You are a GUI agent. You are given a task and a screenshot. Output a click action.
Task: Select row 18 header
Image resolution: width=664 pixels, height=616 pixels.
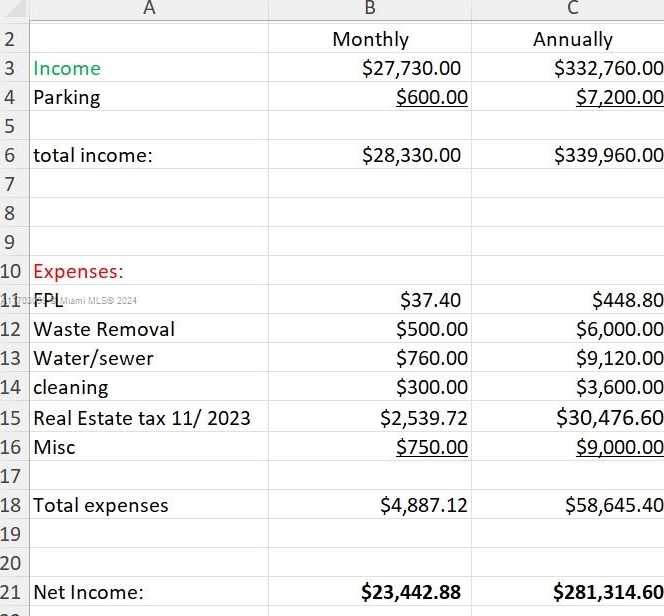(x=14, y=504)
